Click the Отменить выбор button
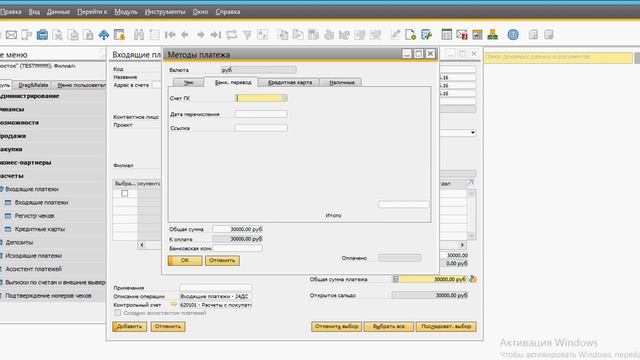 click(x=336, y=326)
